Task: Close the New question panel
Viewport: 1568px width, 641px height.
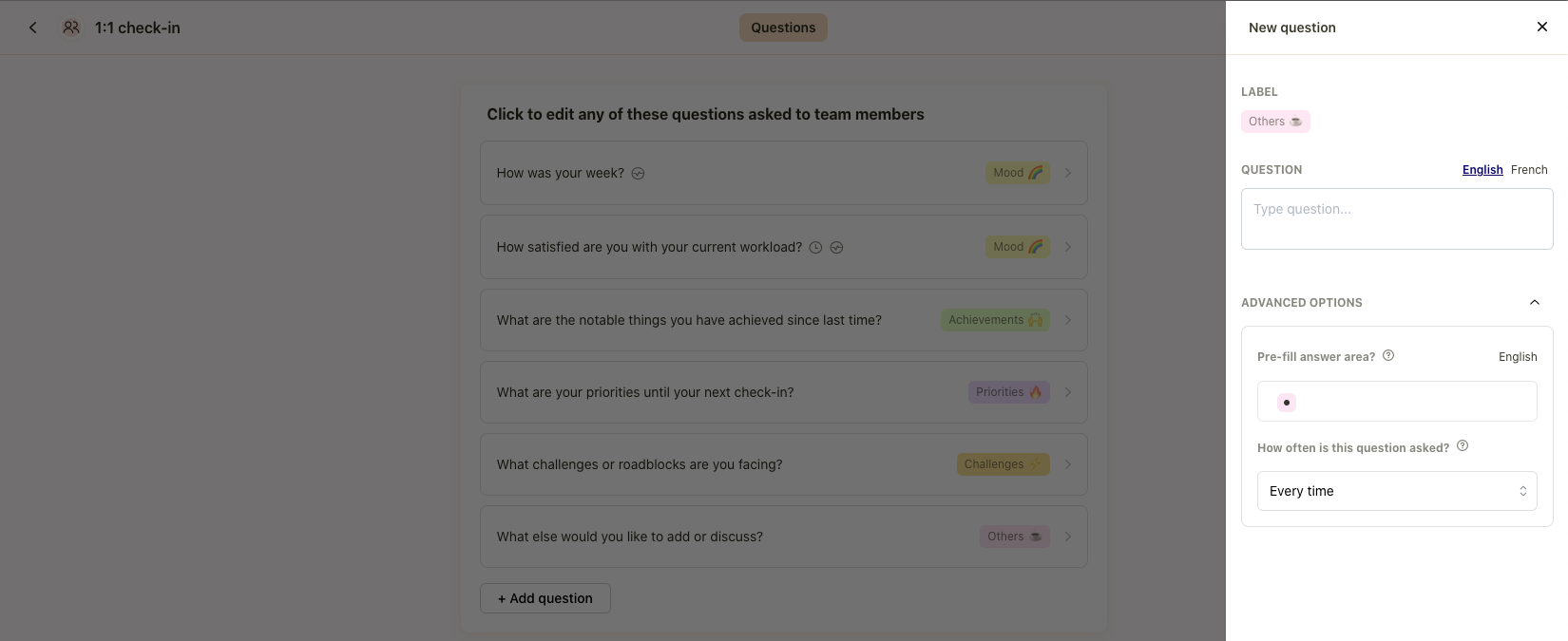Action: (x=1542, y=27)
